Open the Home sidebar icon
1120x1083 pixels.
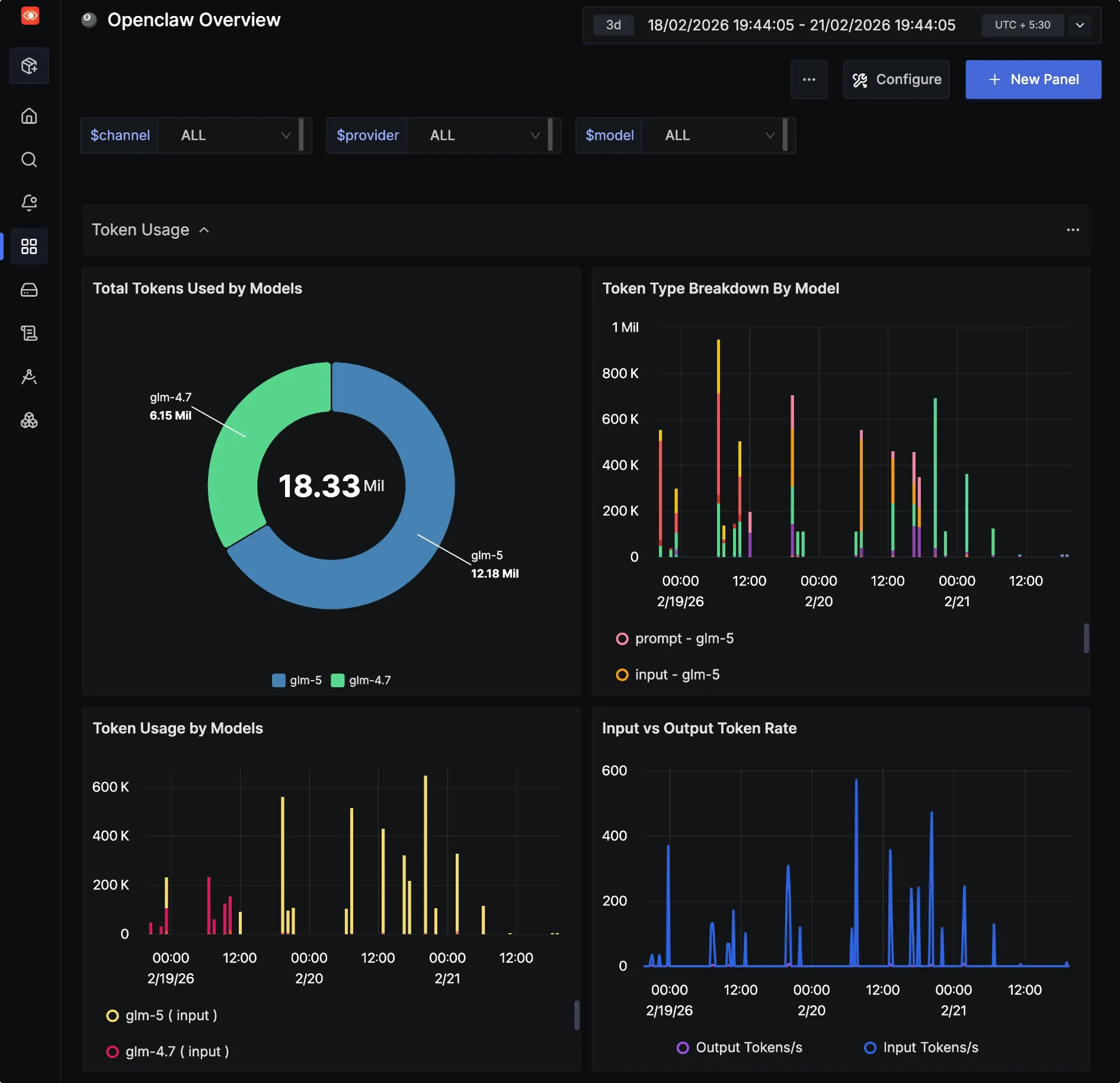(29, 116)
